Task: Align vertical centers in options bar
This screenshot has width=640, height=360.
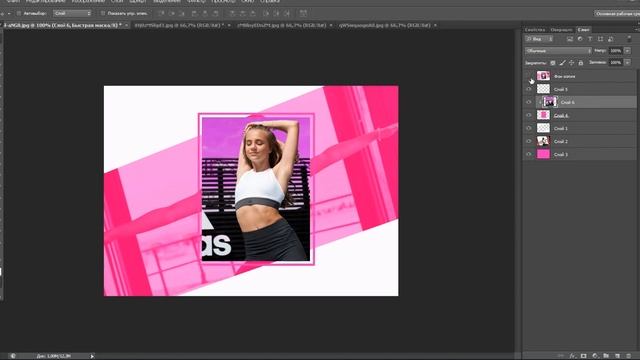Action: click(172, 13)
